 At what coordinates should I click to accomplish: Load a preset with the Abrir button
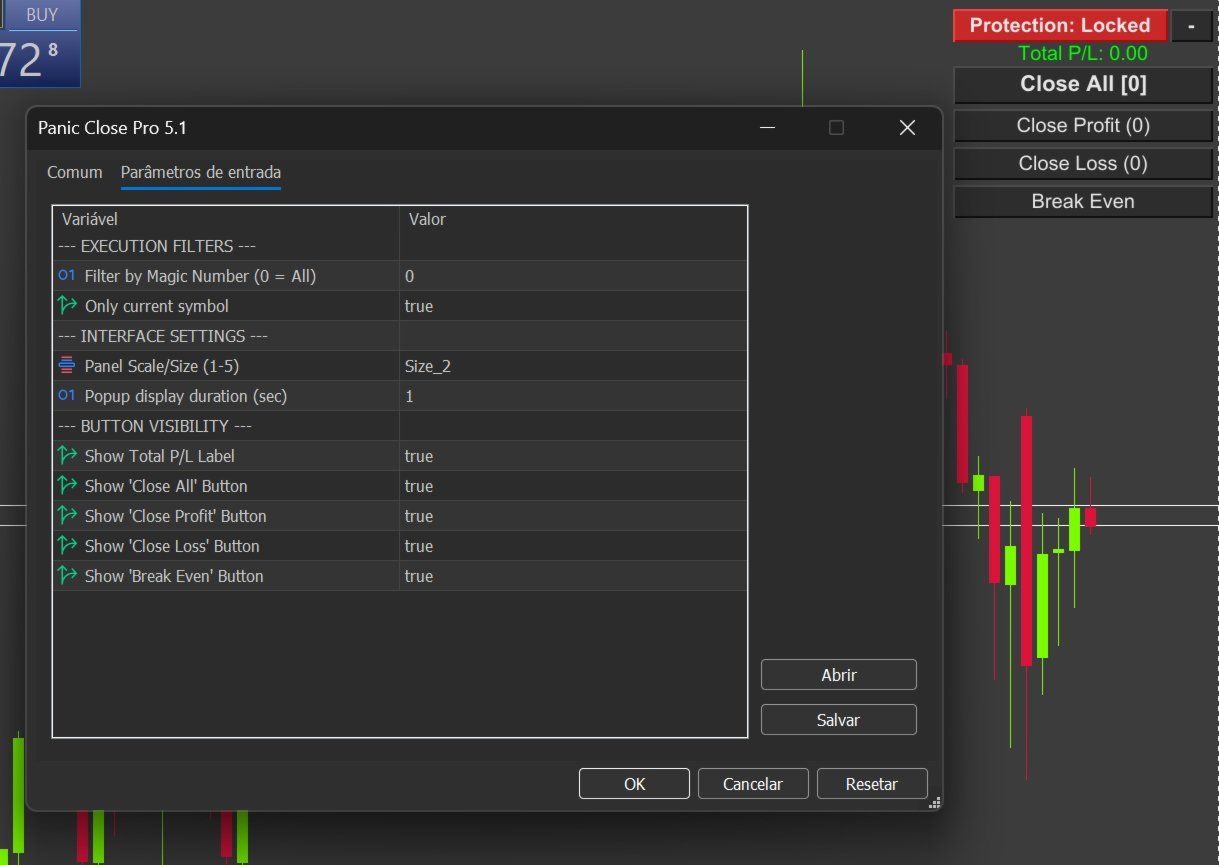point(839,675)
